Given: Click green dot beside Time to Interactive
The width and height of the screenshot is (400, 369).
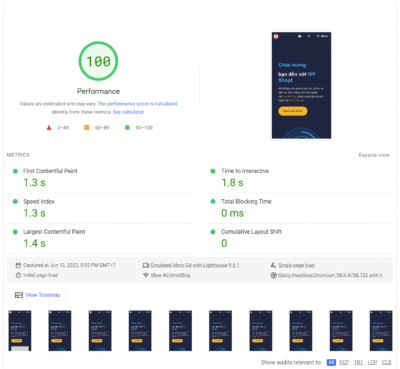Looking at the screenshot, I should 213,171.
